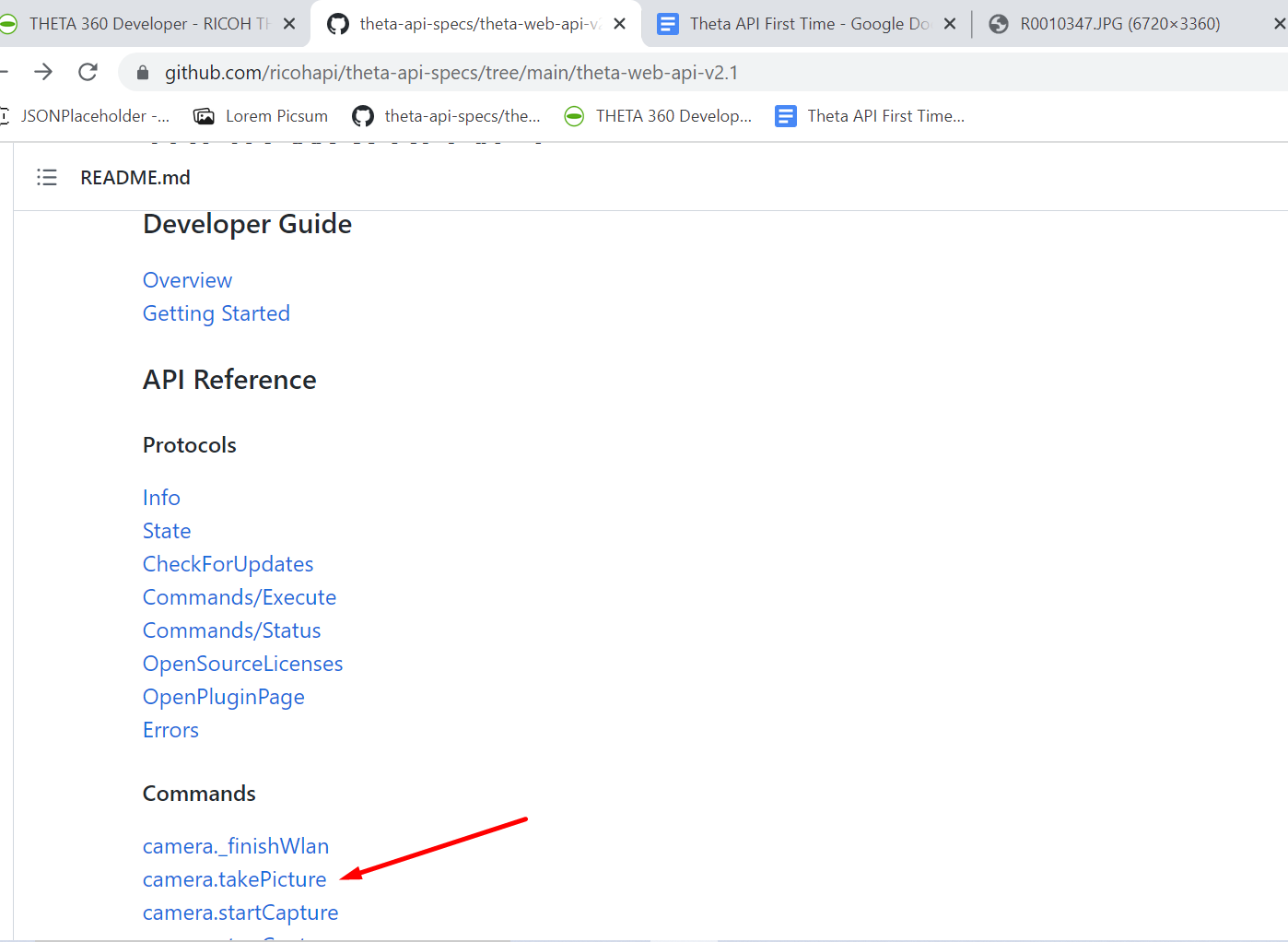Open the camera.startCapture command link

[240, 913]
